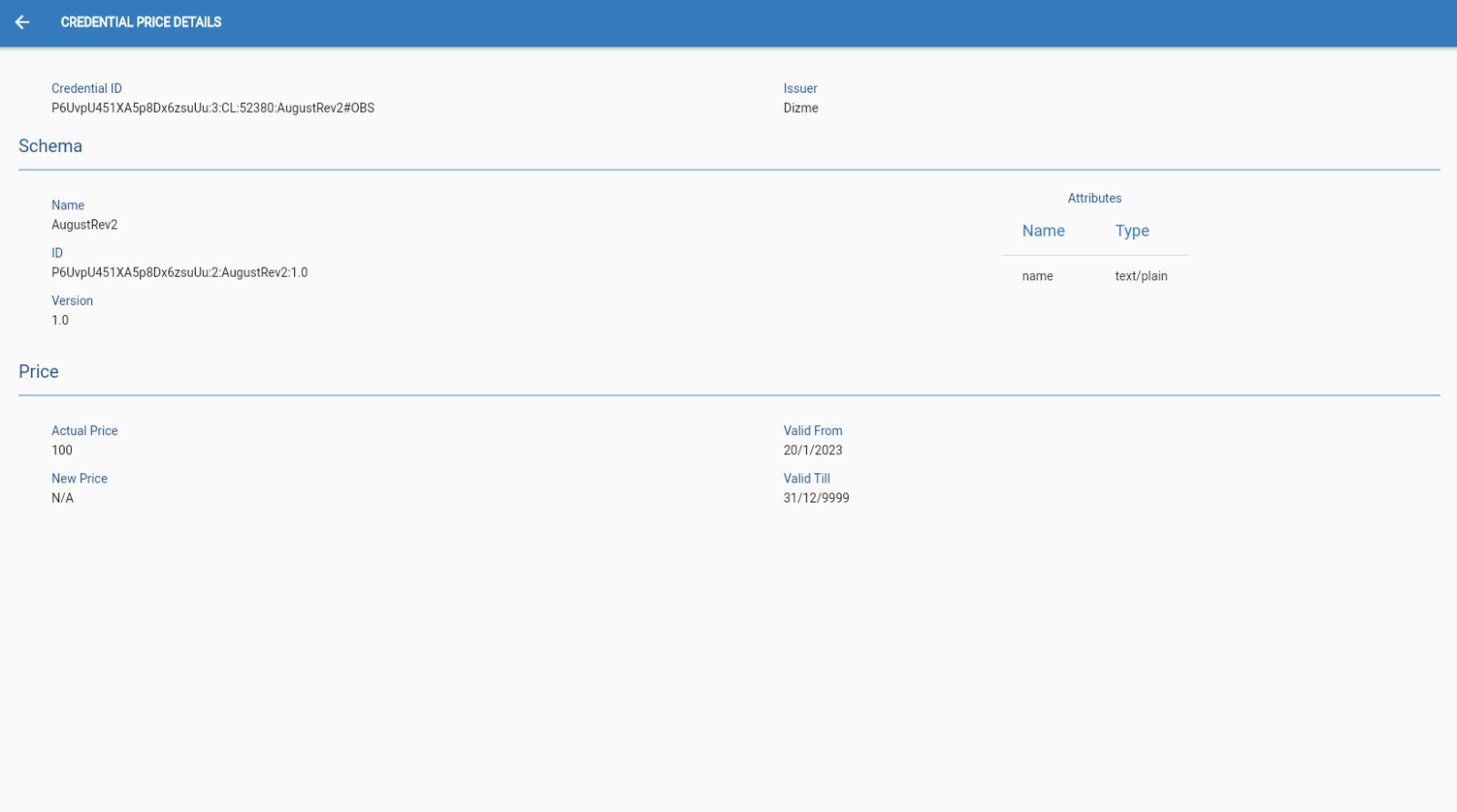The height and width of the screenshot is (812, 1457).
Task: Select the 1.0 version value
Action: pyautogui.click(x=60, y=320)
